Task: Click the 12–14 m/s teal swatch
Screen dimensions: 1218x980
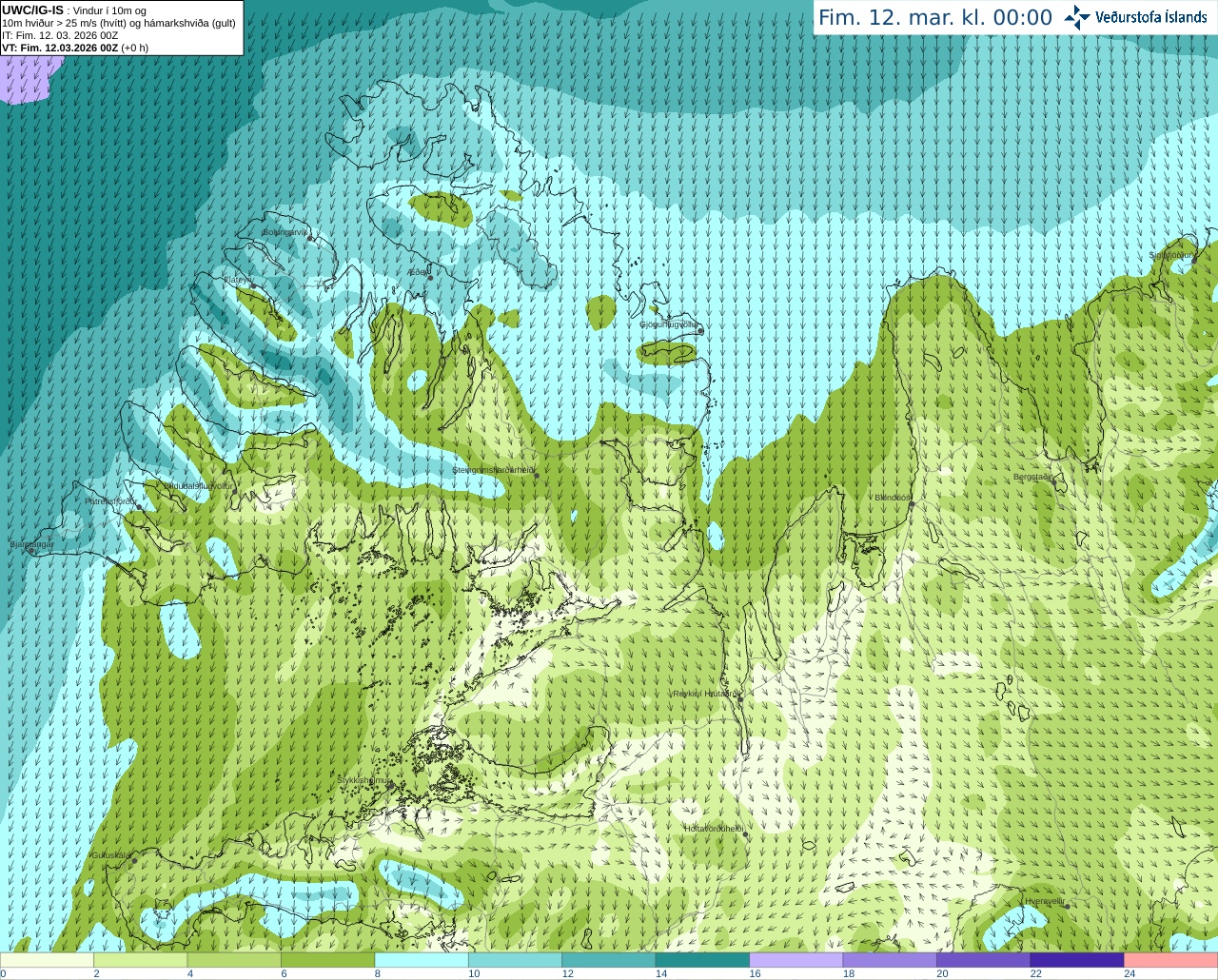Action: click(x=609, y=960)
